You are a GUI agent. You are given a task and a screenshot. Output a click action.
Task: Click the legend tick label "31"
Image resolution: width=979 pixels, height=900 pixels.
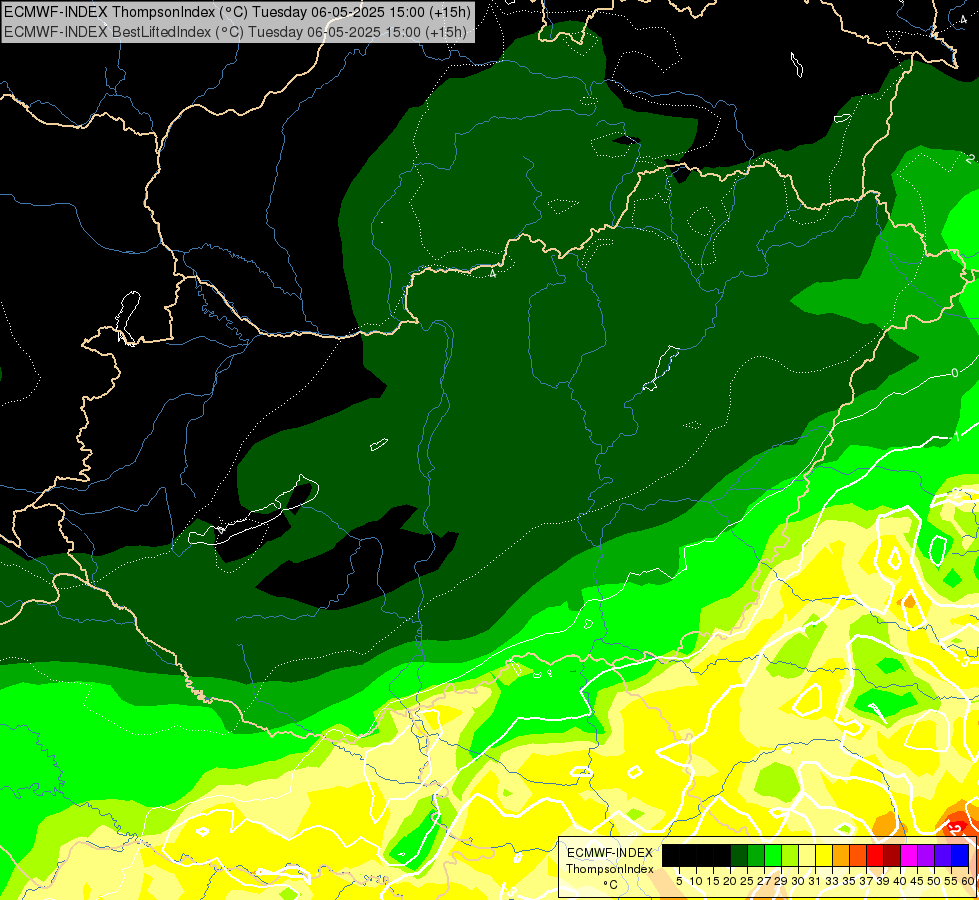(815, 881)
